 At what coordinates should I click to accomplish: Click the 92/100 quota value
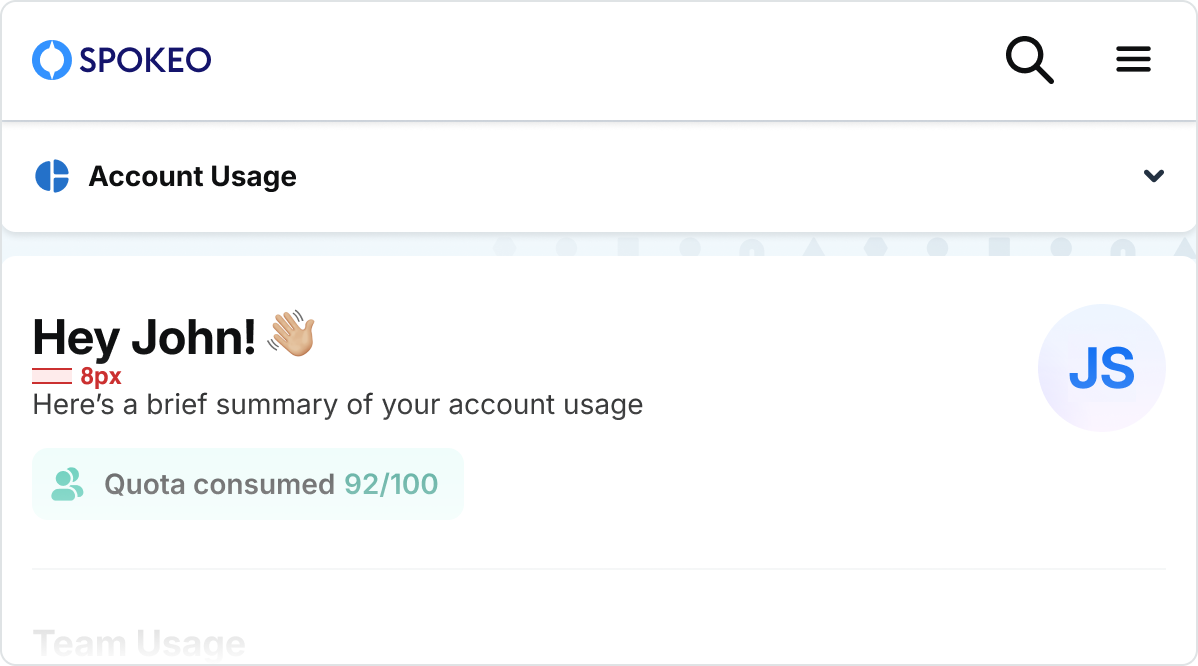391,485
